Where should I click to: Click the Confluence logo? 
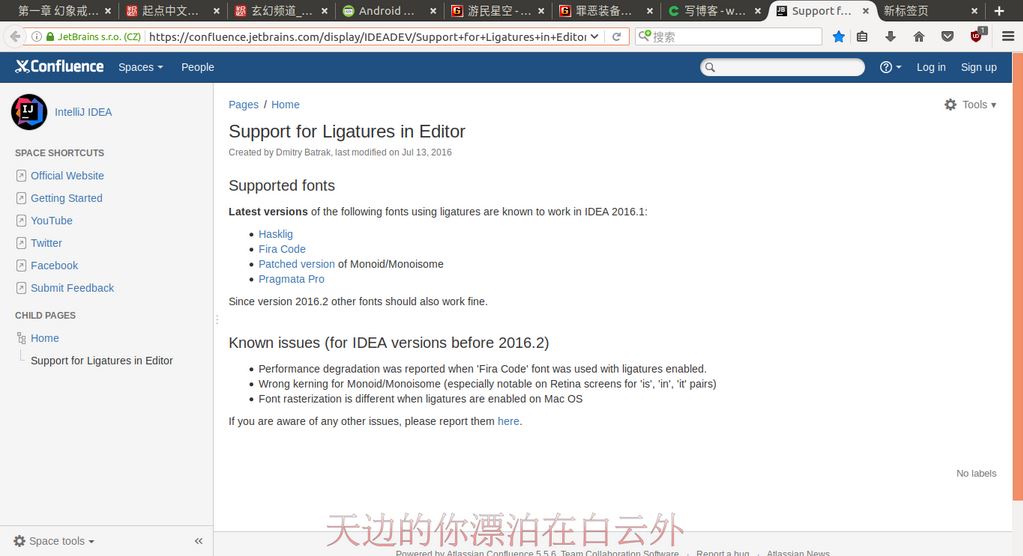click(59, 67)
